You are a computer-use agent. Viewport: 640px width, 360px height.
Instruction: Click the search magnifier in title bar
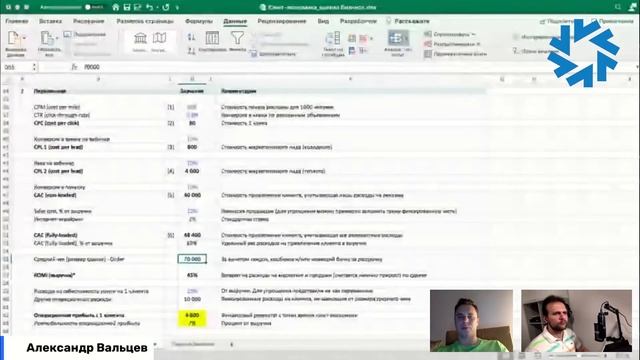click(x=618, y=7)
